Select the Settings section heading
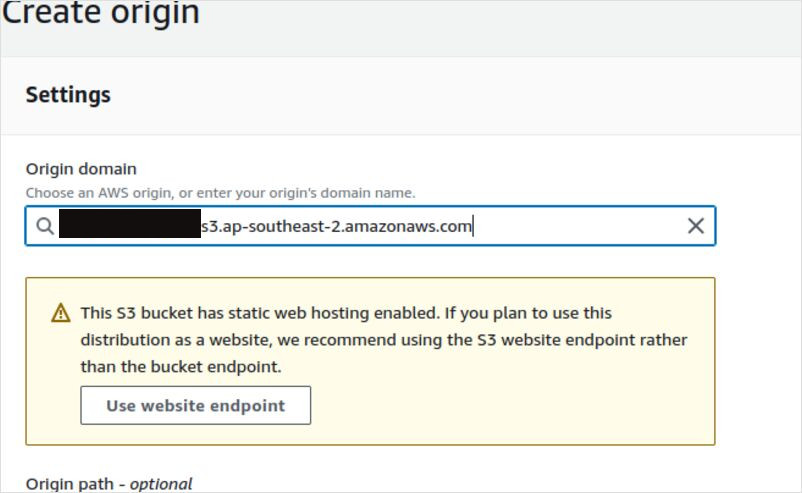Viewport: 802px width, 493px height. coord(68,95)
